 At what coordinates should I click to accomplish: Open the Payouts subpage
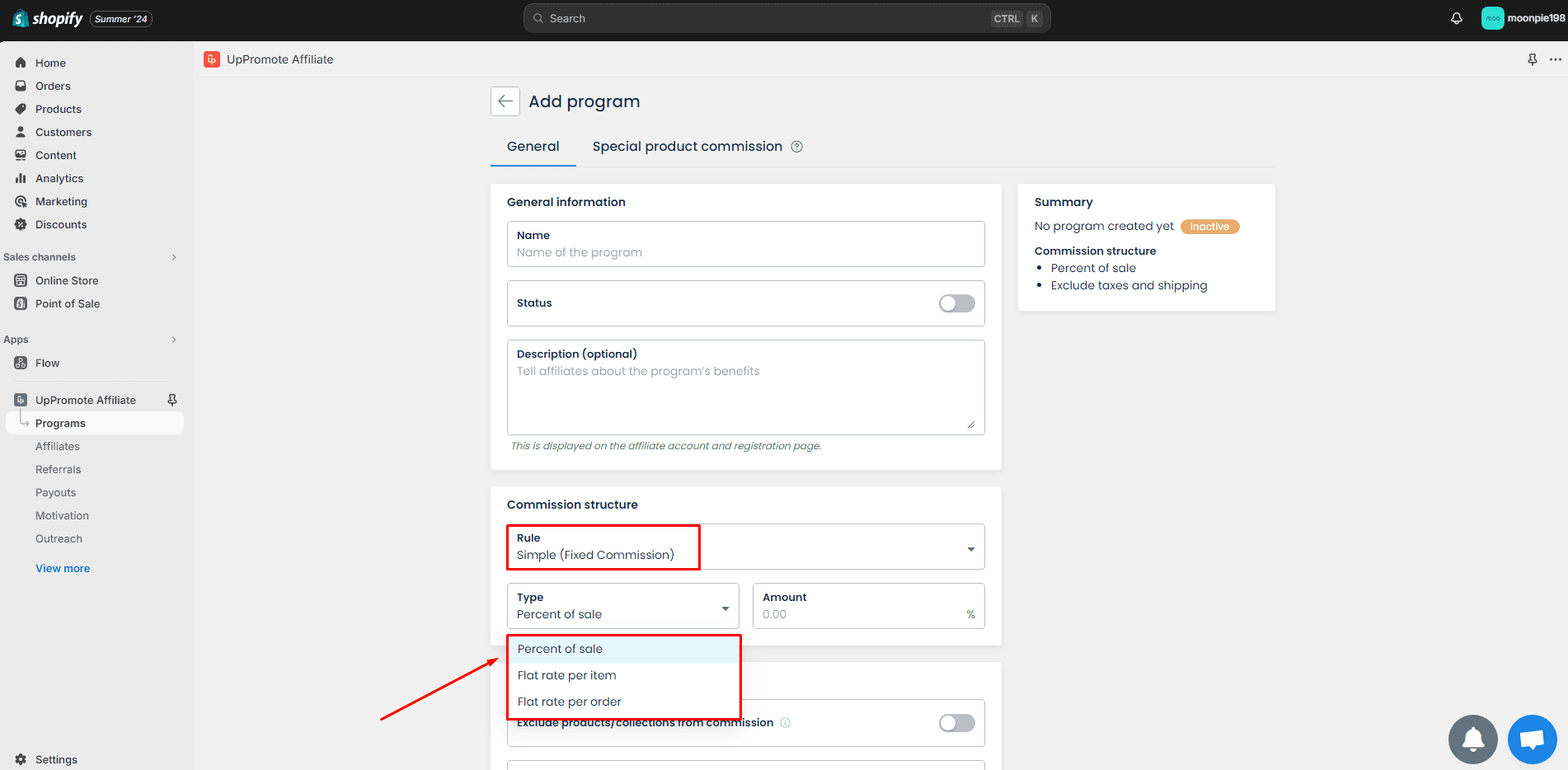click(55, 492)
